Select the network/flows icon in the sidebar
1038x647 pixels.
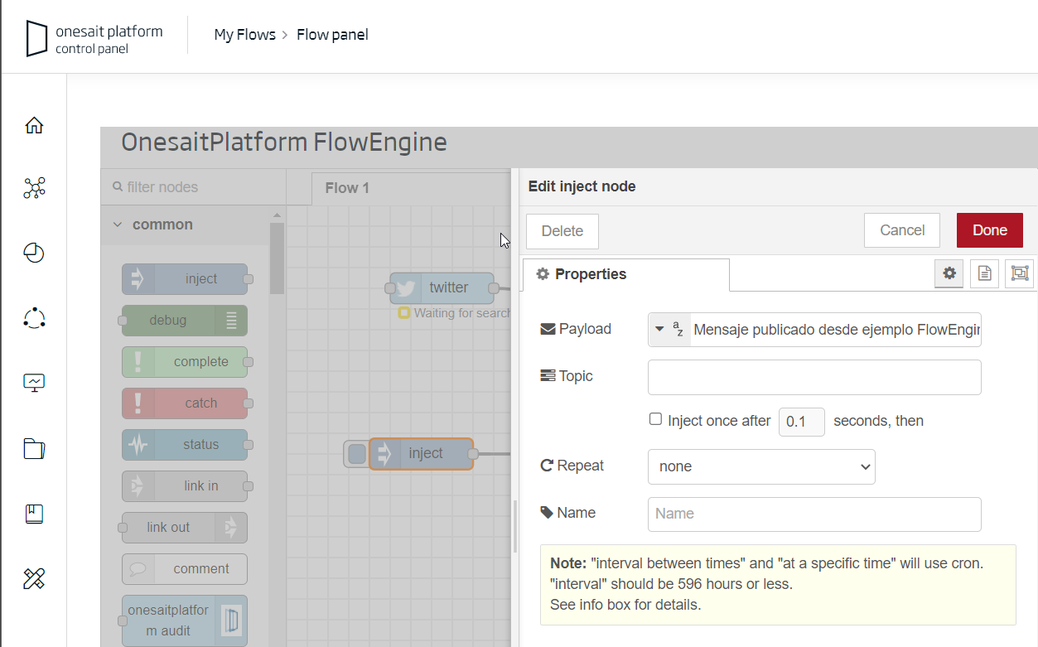pos(34,188)
